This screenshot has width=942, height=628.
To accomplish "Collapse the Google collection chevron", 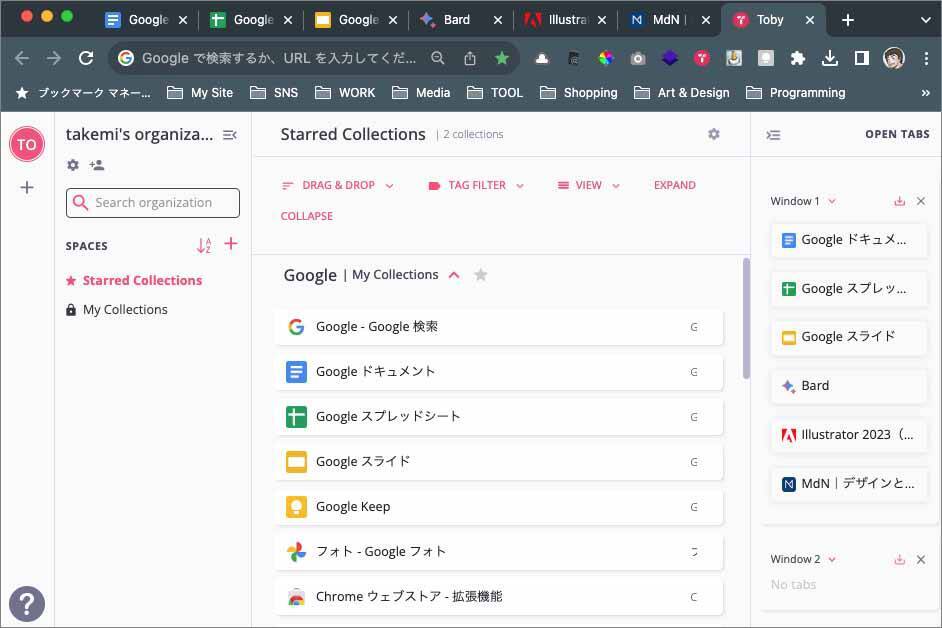I will [454, 275].
